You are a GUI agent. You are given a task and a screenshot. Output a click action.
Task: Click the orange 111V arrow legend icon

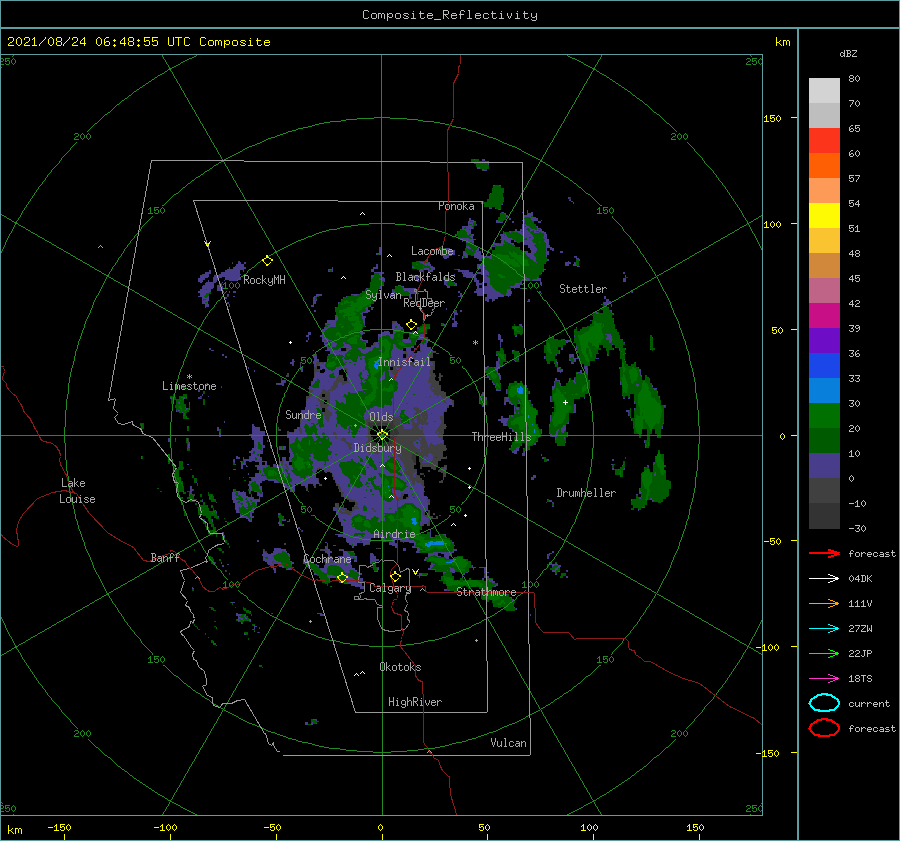coord(824,603)
